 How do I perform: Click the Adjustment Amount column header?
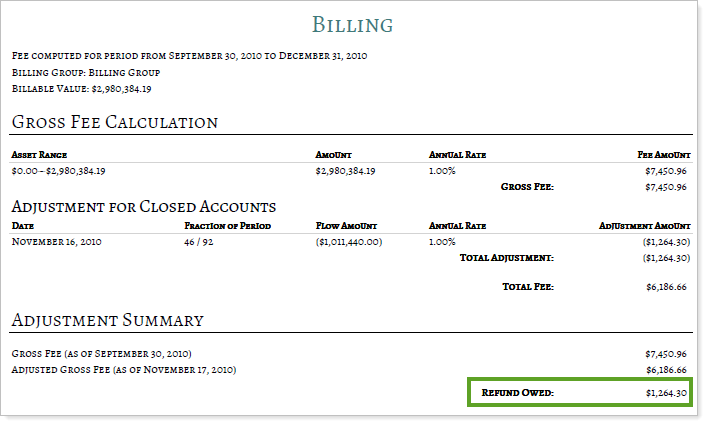pyautogui.click(x=644, y=226)
